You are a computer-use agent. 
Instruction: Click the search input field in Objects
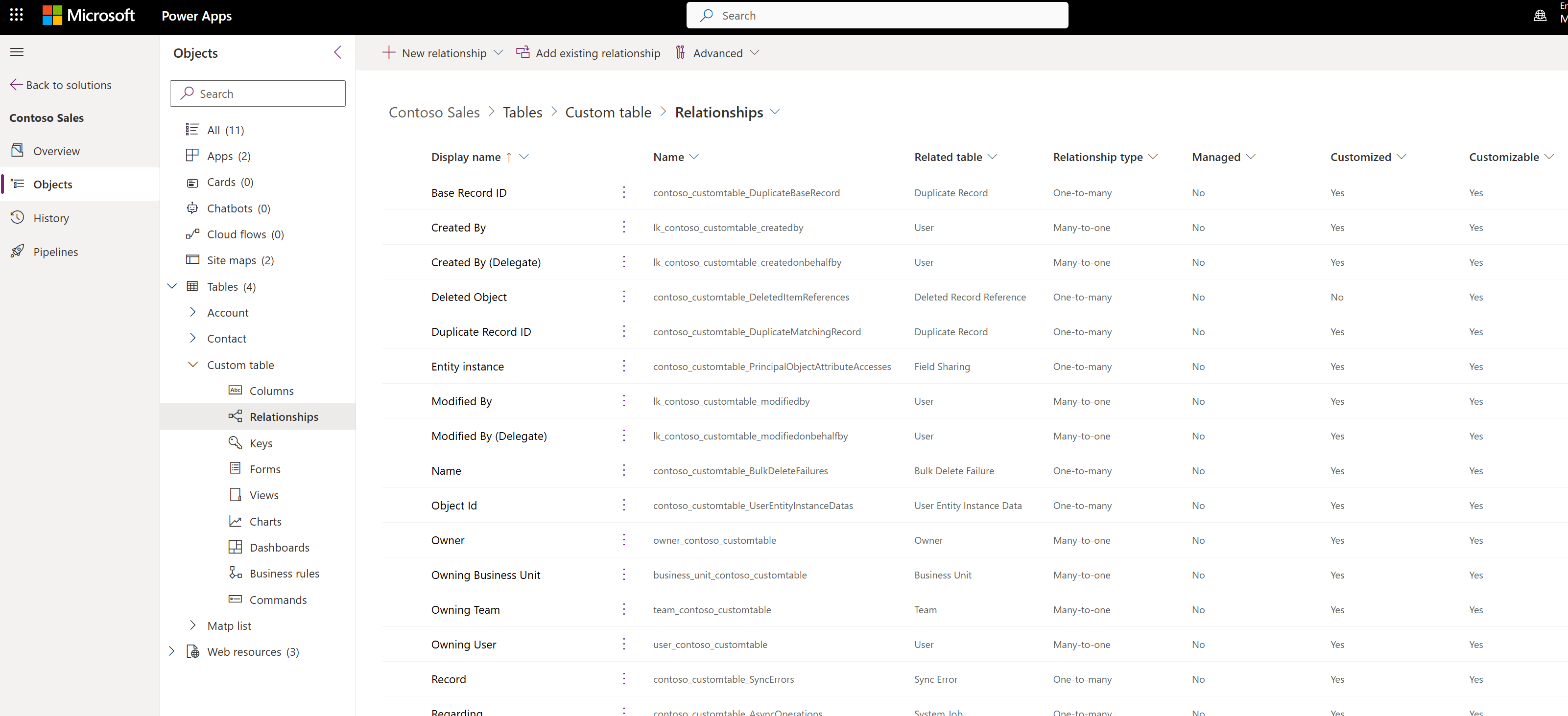coord(257,93)
